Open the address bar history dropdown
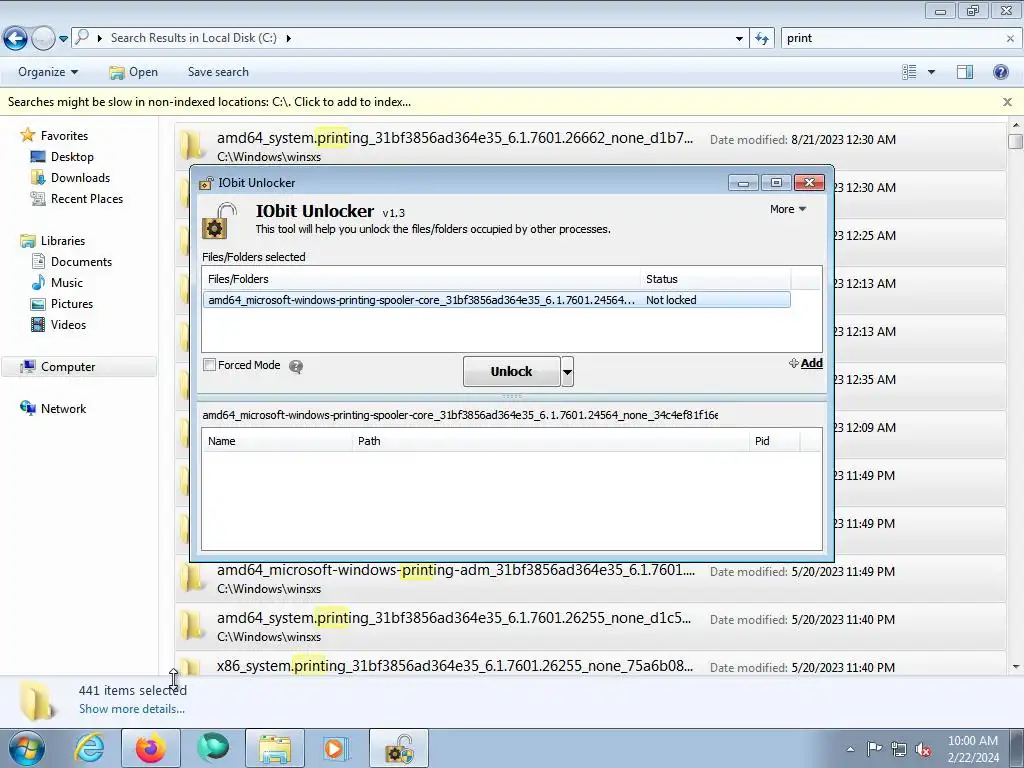The width and height of the screenshot is (1024, 768). click(739, 39)
